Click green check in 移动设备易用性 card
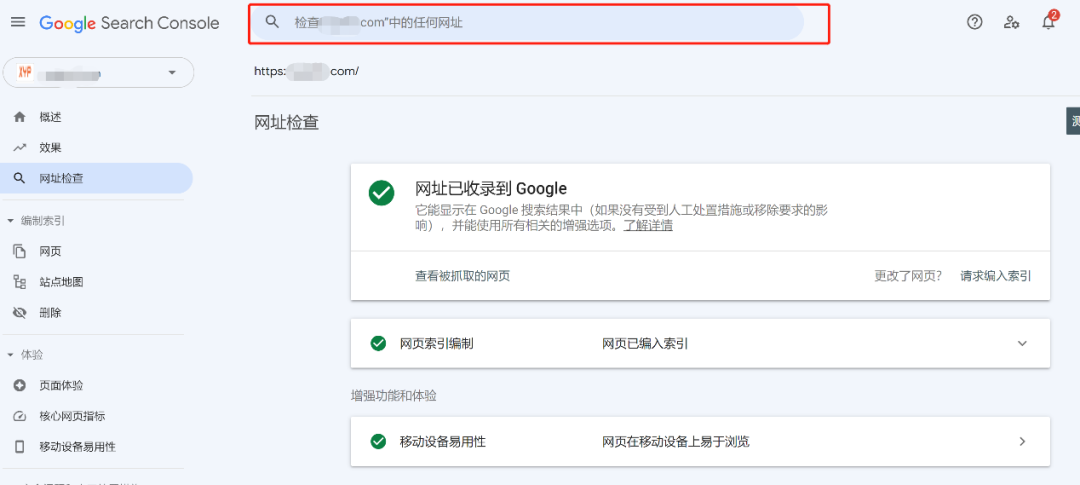This screenshot has height=485, width=1080. pyautogui.click(x=378, y=442)
